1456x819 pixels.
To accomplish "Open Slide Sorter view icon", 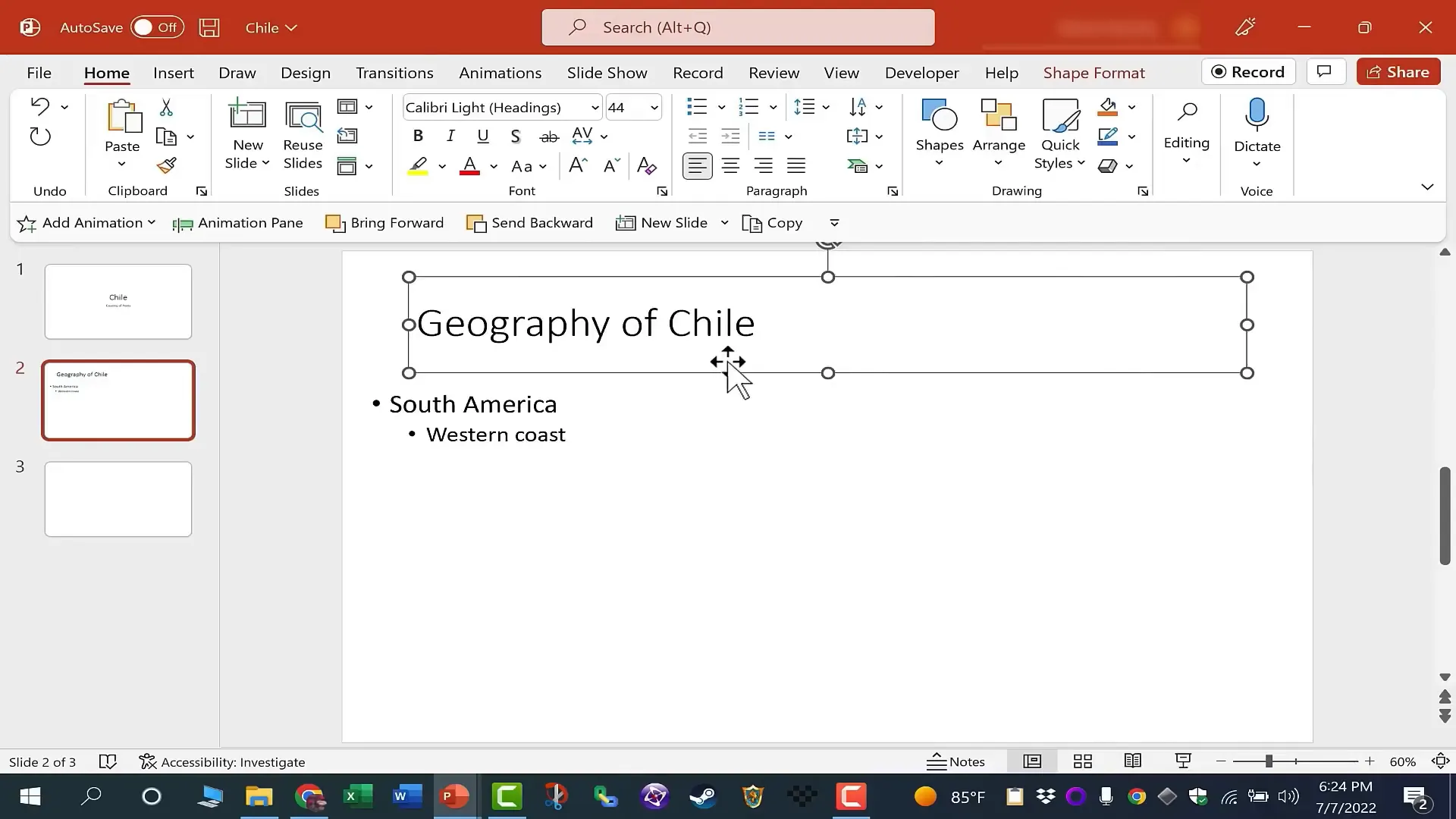I will pyautogui.click(x=1083, y=761).
